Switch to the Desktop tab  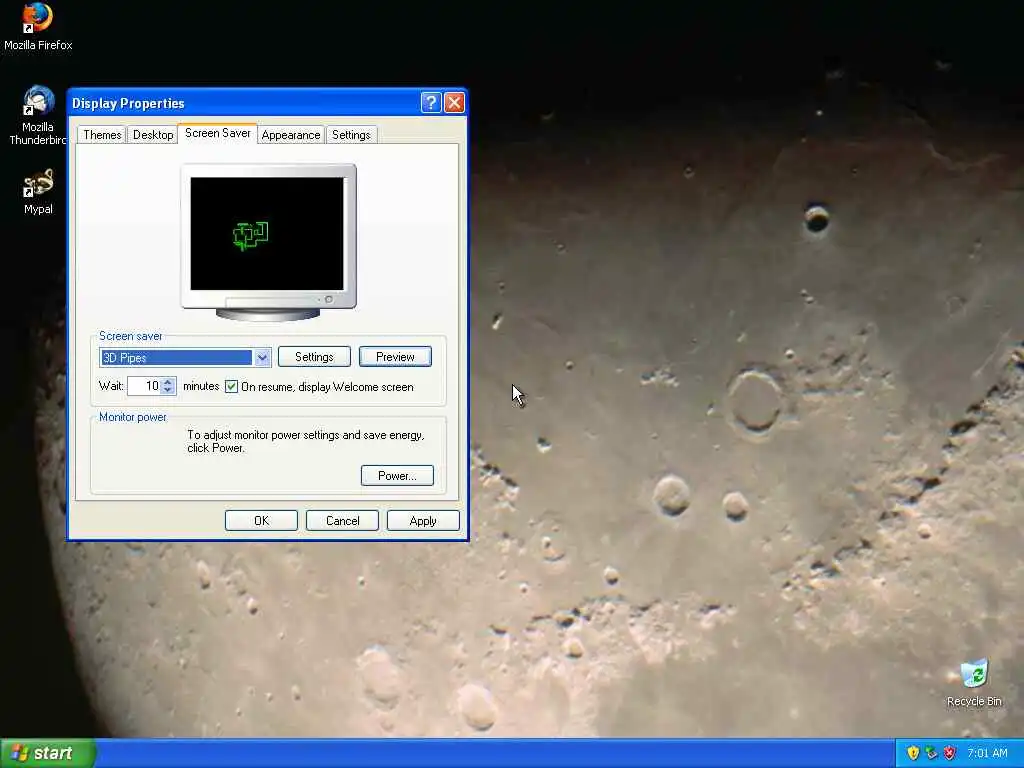click(153, 135)
